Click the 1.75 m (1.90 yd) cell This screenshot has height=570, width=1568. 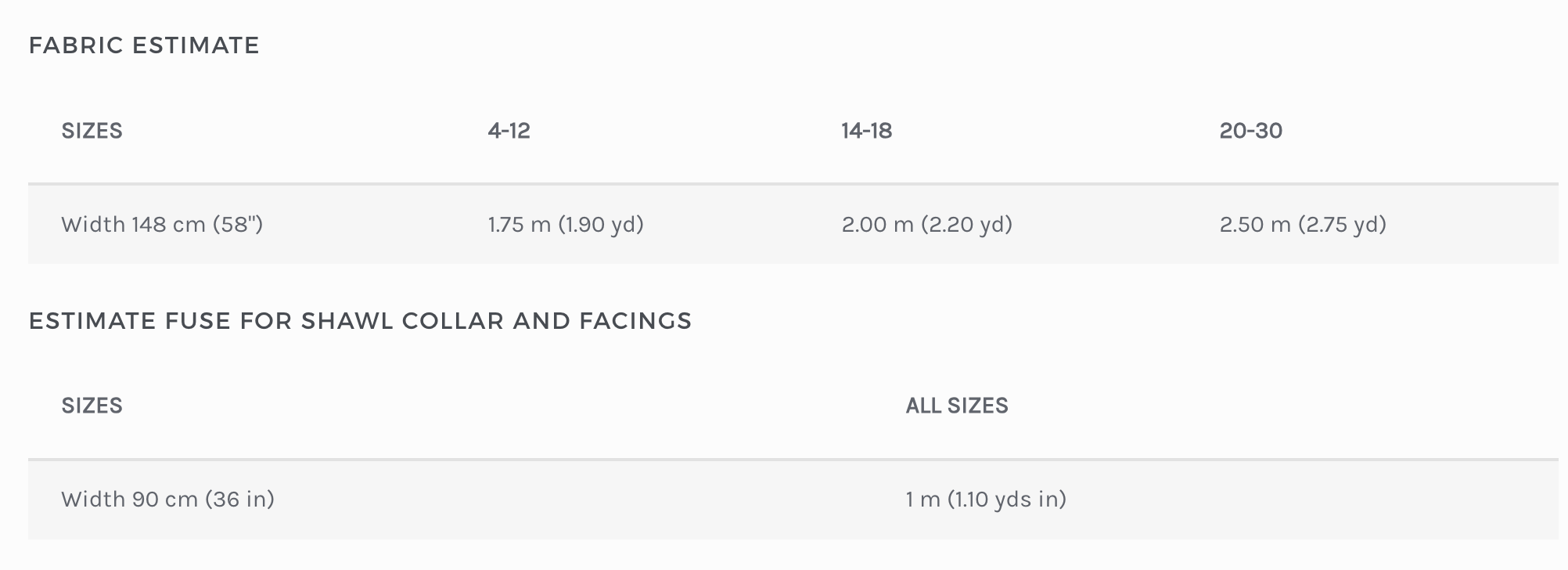click(566, 225)
